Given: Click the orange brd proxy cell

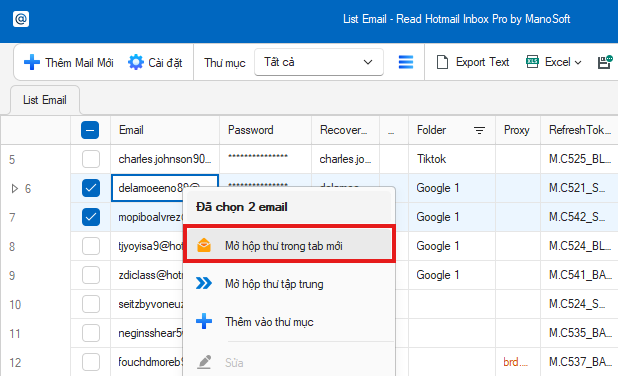Looking at the screenshot, I should click(x=517, y=362).
